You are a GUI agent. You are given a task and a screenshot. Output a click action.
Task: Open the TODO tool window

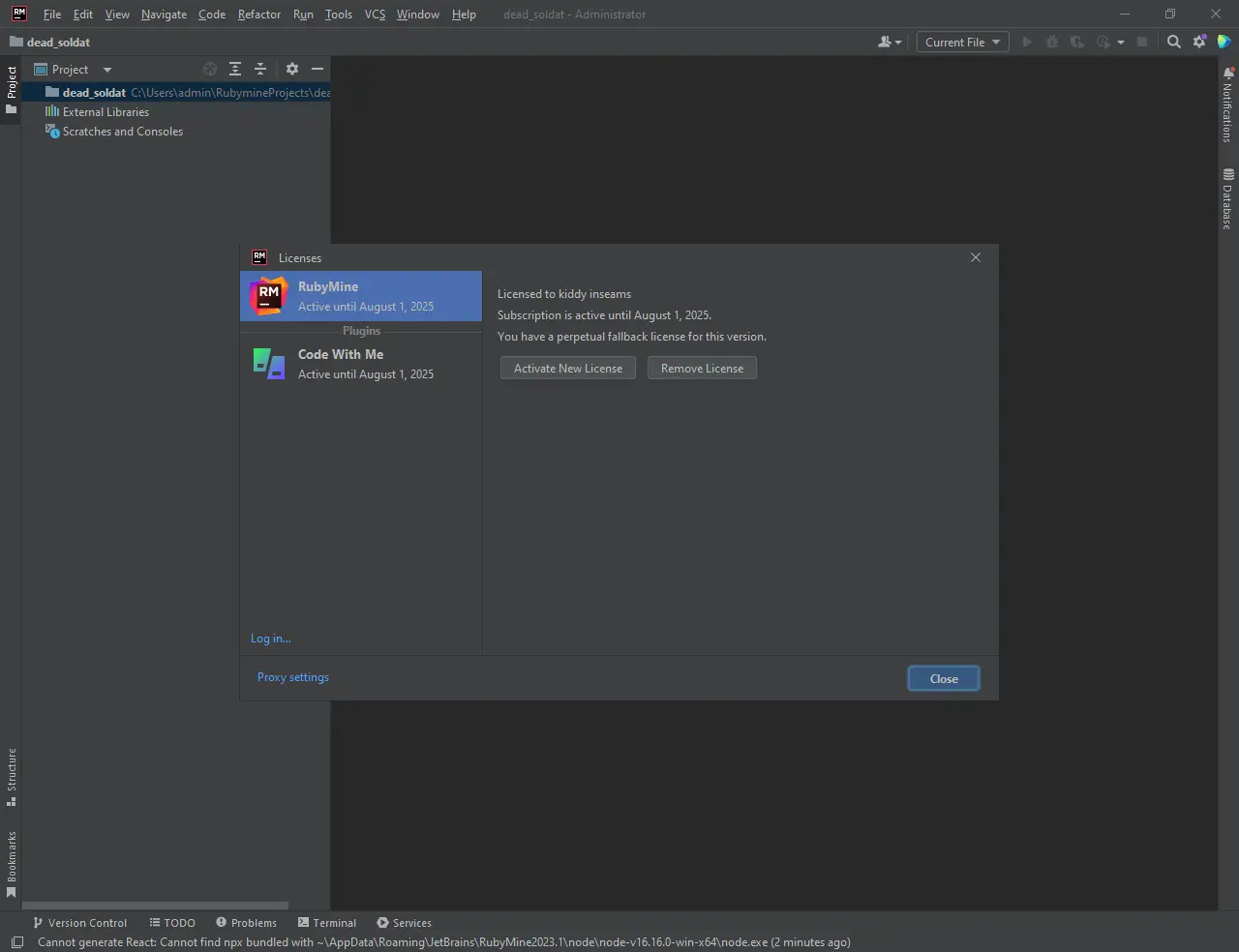tap(172, 922)
